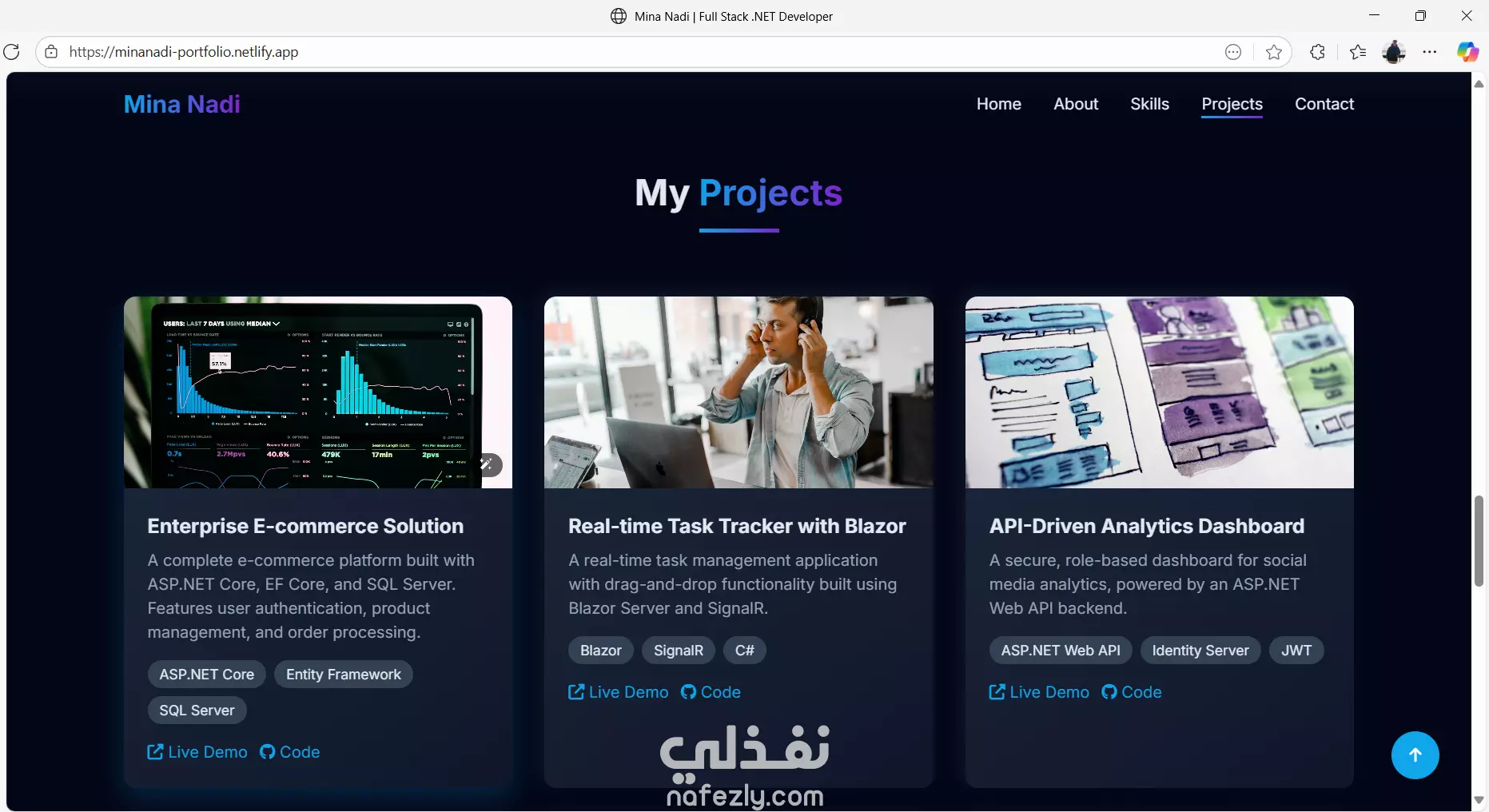Navigate to the Skills section
Screen dimensions: 1489x812
[x=1149, y=104]
